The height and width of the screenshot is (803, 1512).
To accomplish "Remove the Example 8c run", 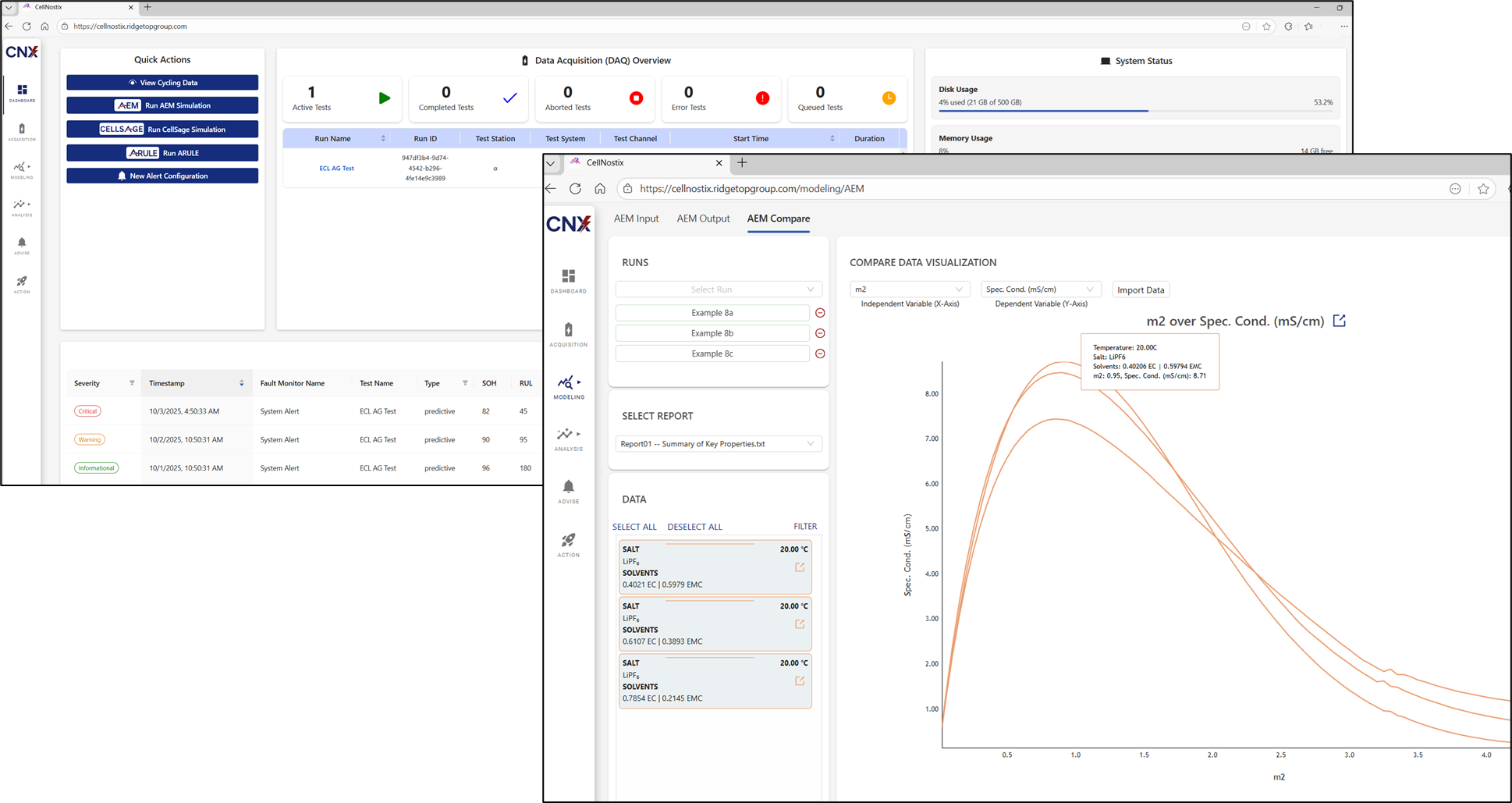I will point(820,354).
